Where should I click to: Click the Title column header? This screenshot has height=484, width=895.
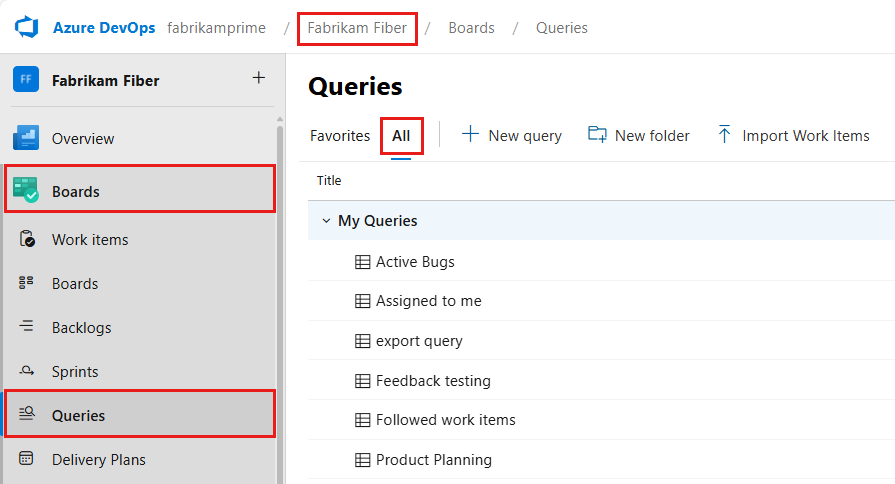point(329,181)
